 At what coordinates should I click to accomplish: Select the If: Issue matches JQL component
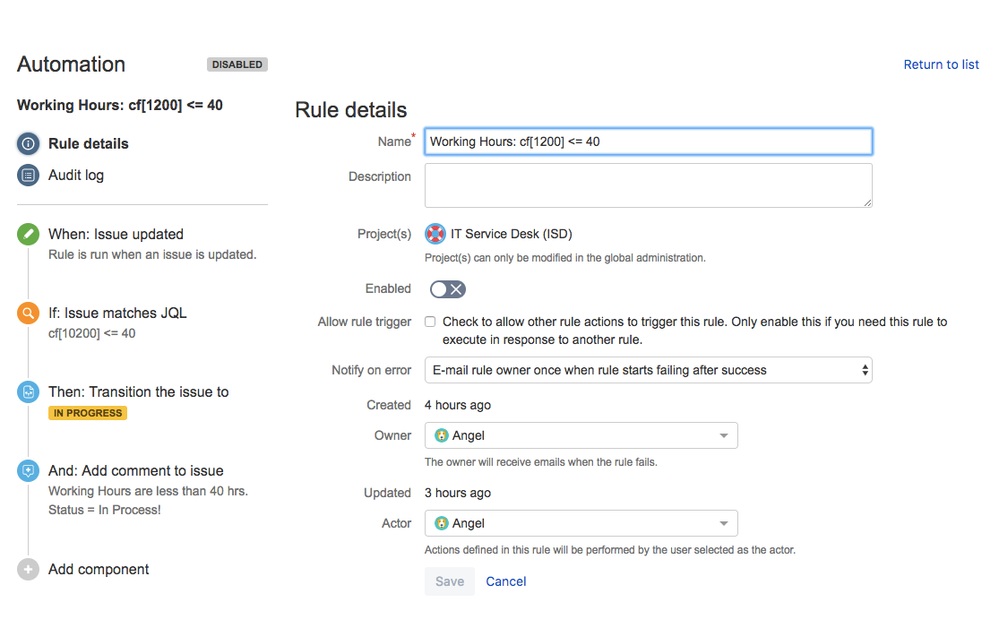pyautogui.click(x=117, y=313)
